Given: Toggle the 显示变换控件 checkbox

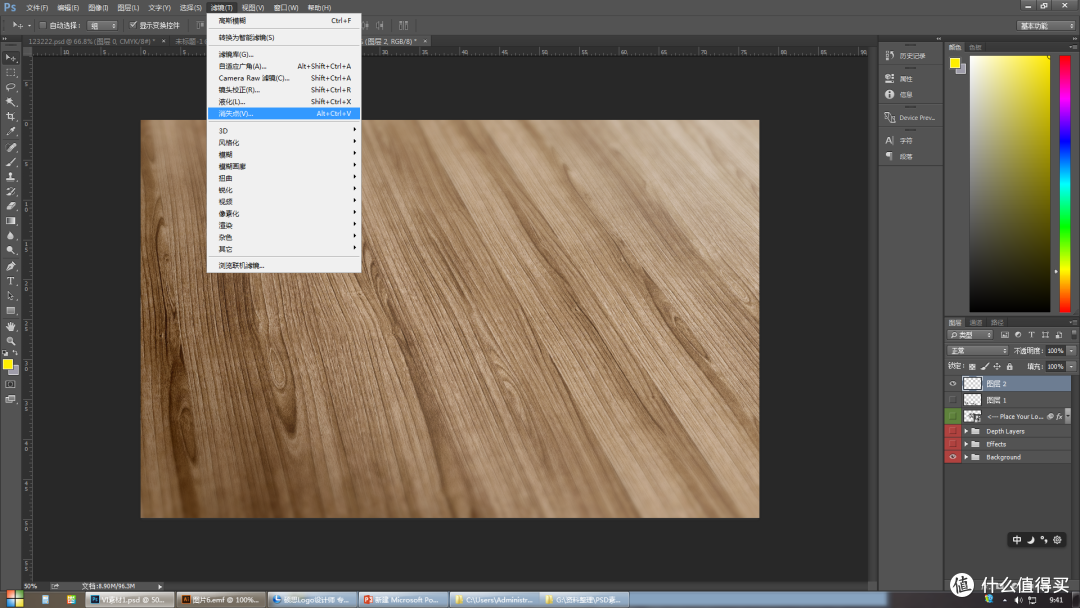Looking at the screenshot, I should point(133,25).
